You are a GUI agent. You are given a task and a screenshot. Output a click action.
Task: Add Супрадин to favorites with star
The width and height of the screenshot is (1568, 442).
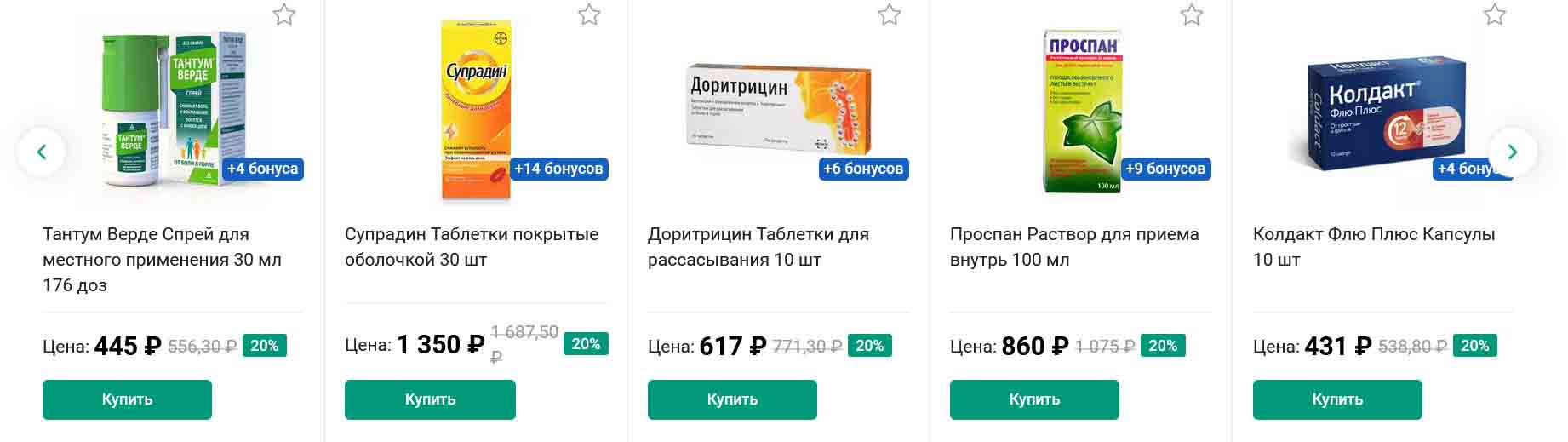pos(589,14)
